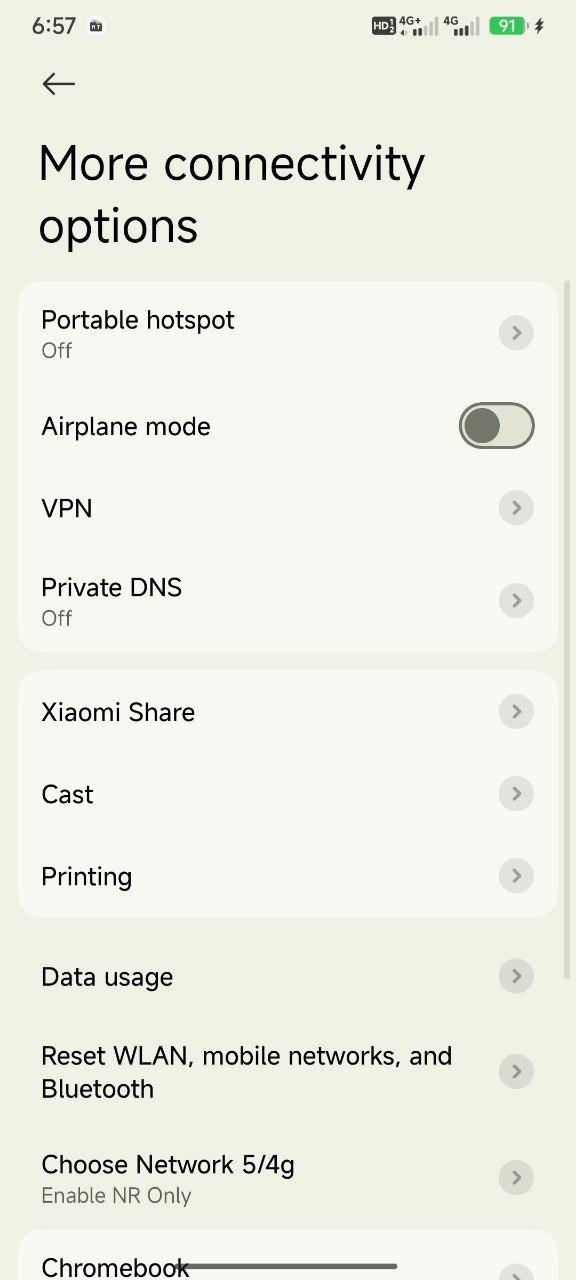
Task: Tap the chevron beside Data usage
Action: coord(516,976)
